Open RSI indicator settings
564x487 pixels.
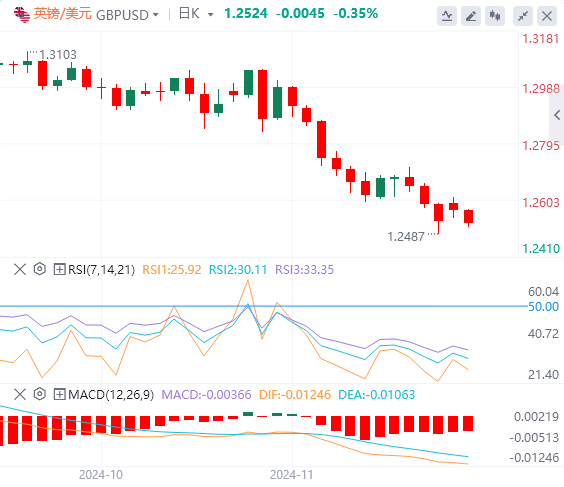(40, 269)
